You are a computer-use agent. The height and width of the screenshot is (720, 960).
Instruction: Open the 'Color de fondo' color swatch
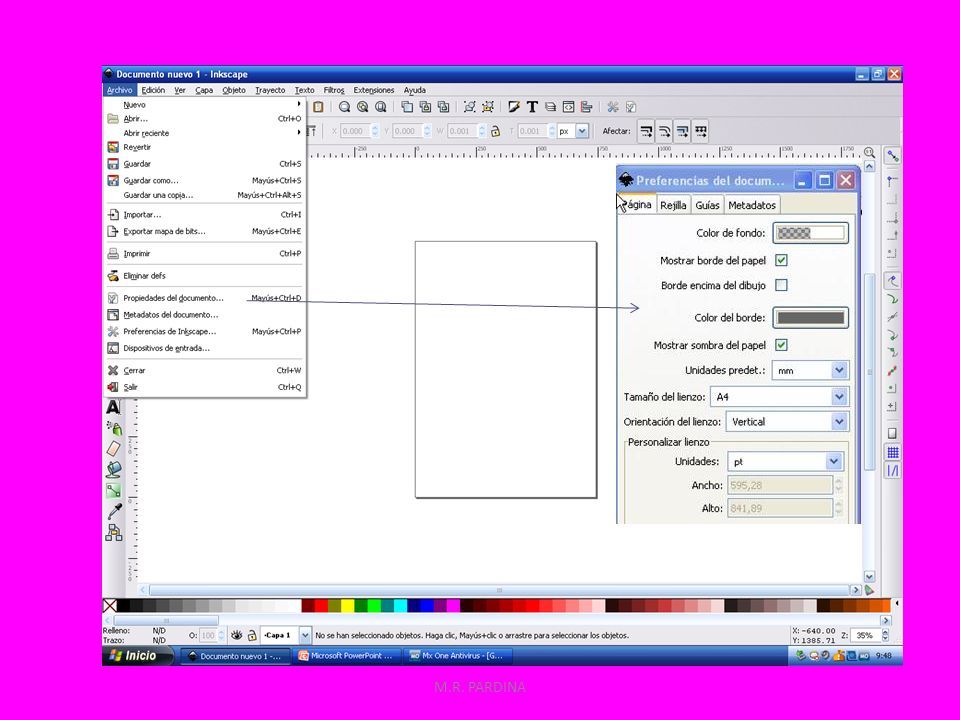point(810,233)
